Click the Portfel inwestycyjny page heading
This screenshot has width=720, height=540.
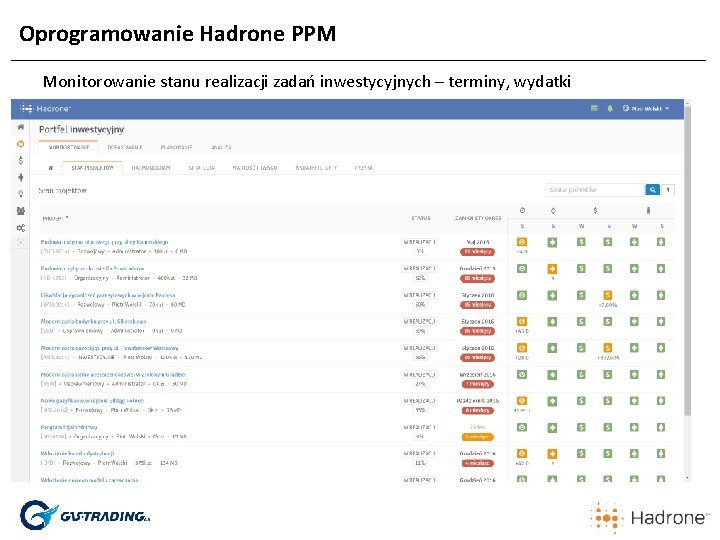point(81,129)
